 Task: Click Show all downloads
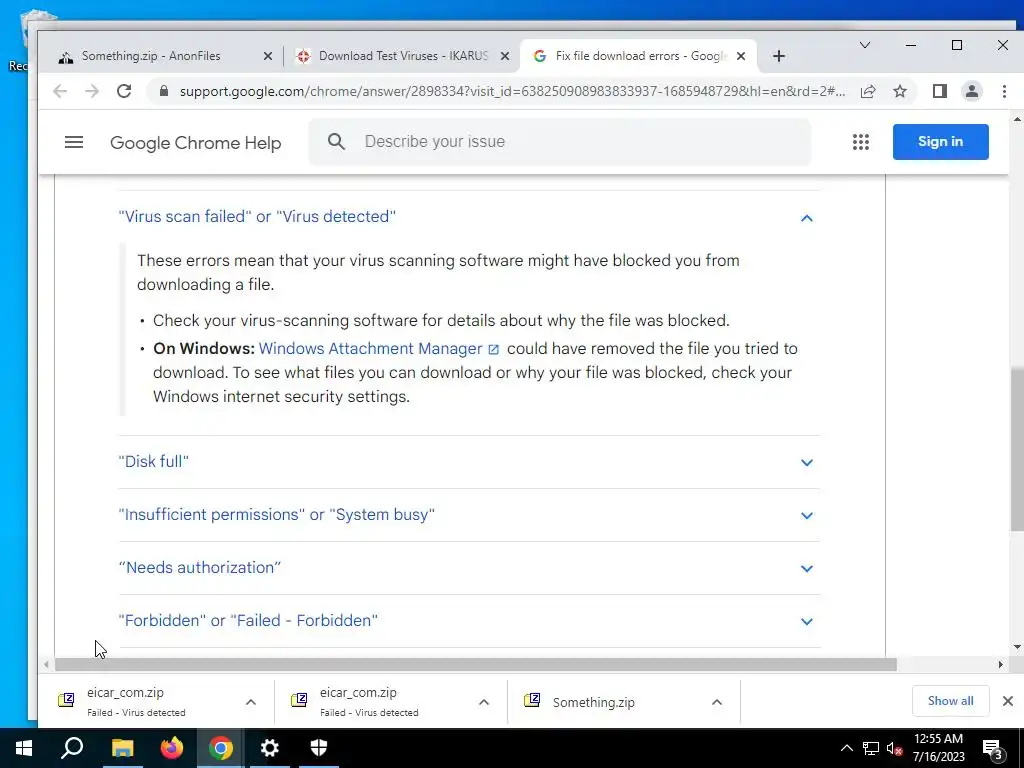pyautogui.click(x=950, y=701)
